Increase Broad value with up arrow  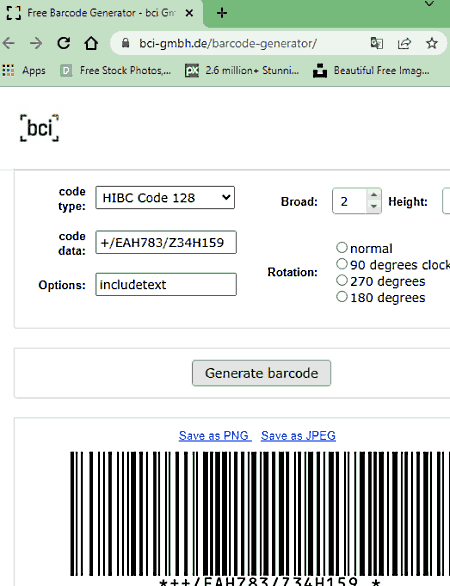tap(373, 195)
